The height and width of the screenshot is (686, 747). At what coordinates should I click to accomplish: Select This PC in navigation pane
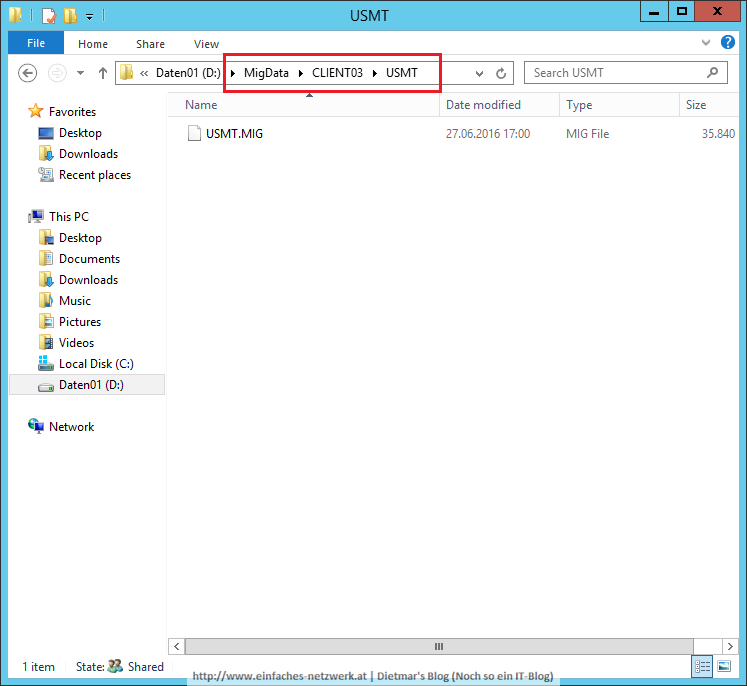(69, 217)
